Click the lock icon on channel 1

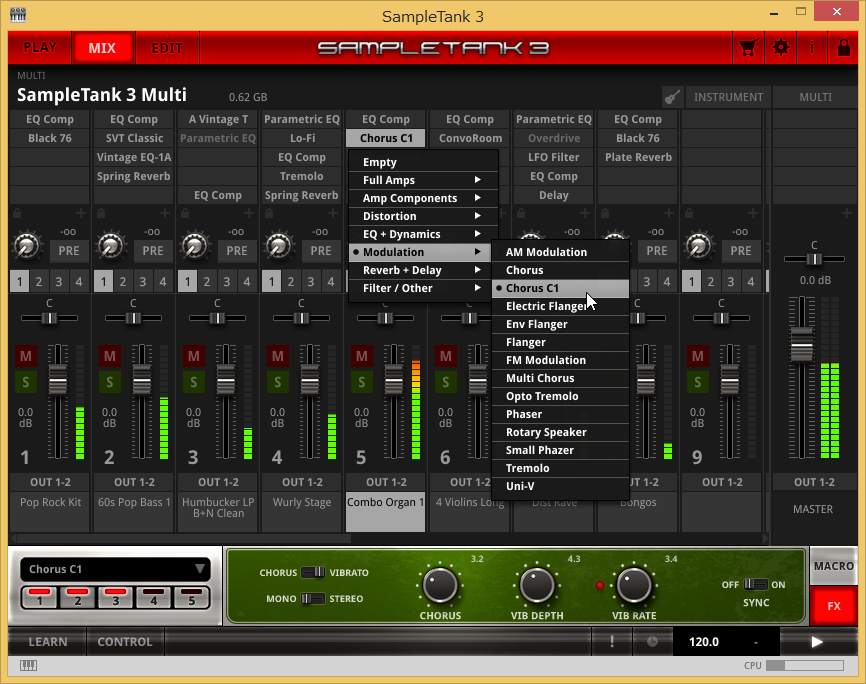pyautogui.click(x=17, y=213)
